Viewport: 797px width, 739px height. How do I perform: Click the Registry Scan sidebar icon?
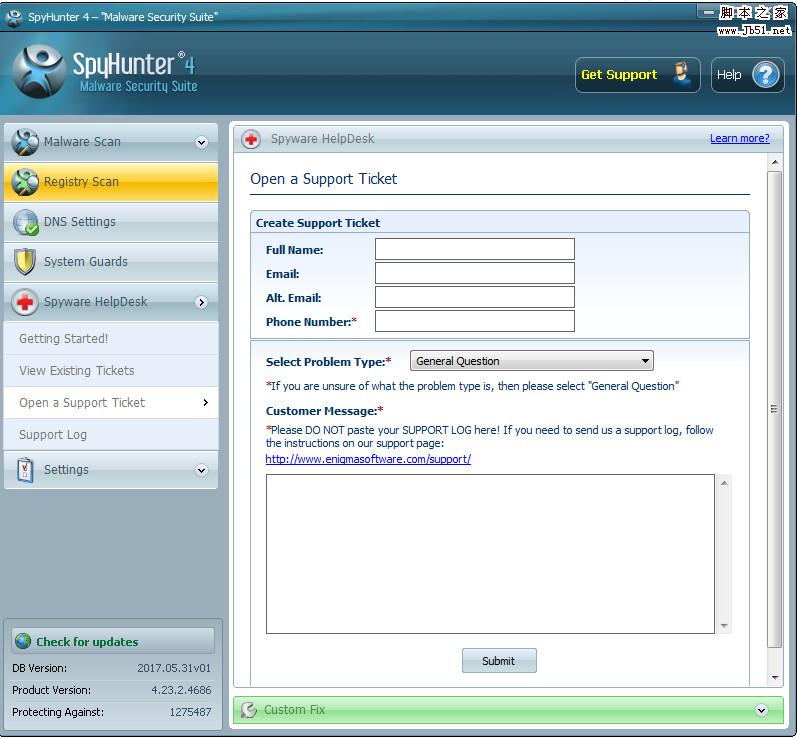[x=24, y=182]
